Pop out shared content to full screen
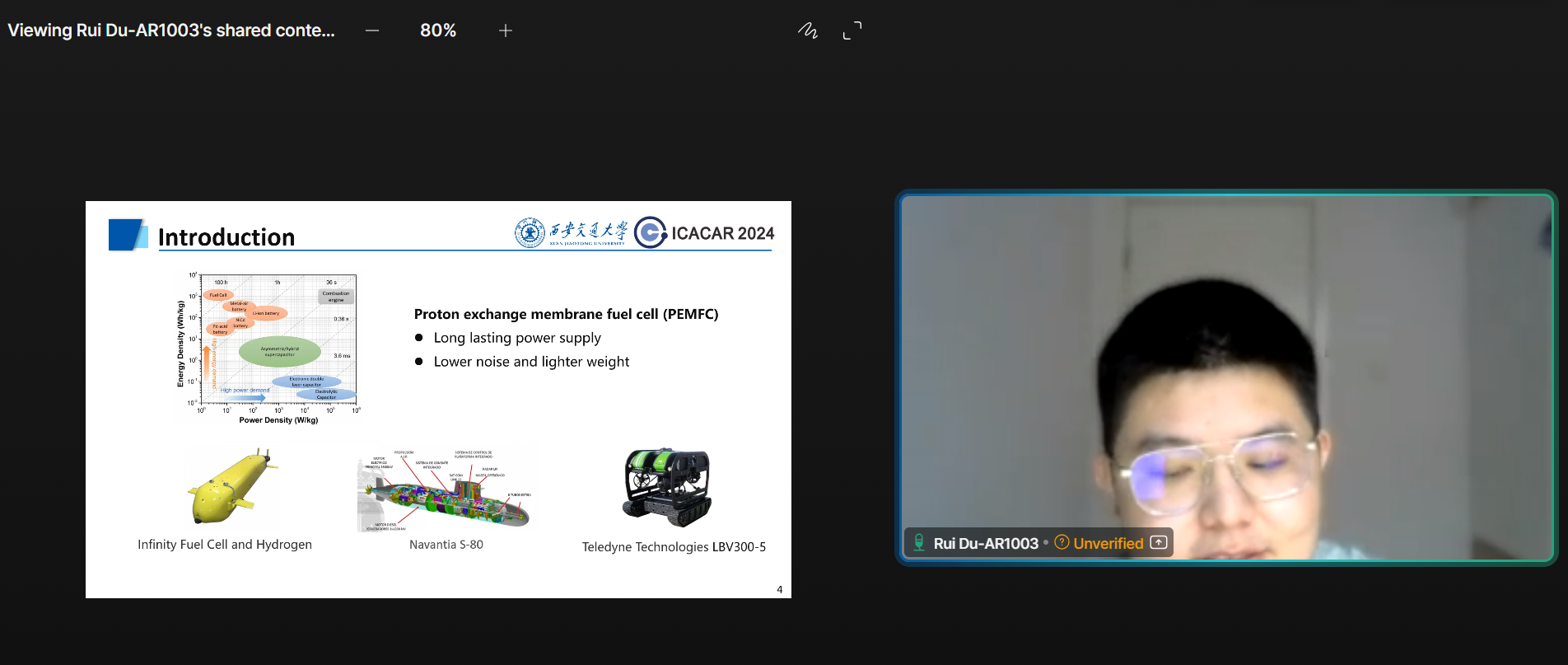The image size is (1568, 665). point(852,30)
